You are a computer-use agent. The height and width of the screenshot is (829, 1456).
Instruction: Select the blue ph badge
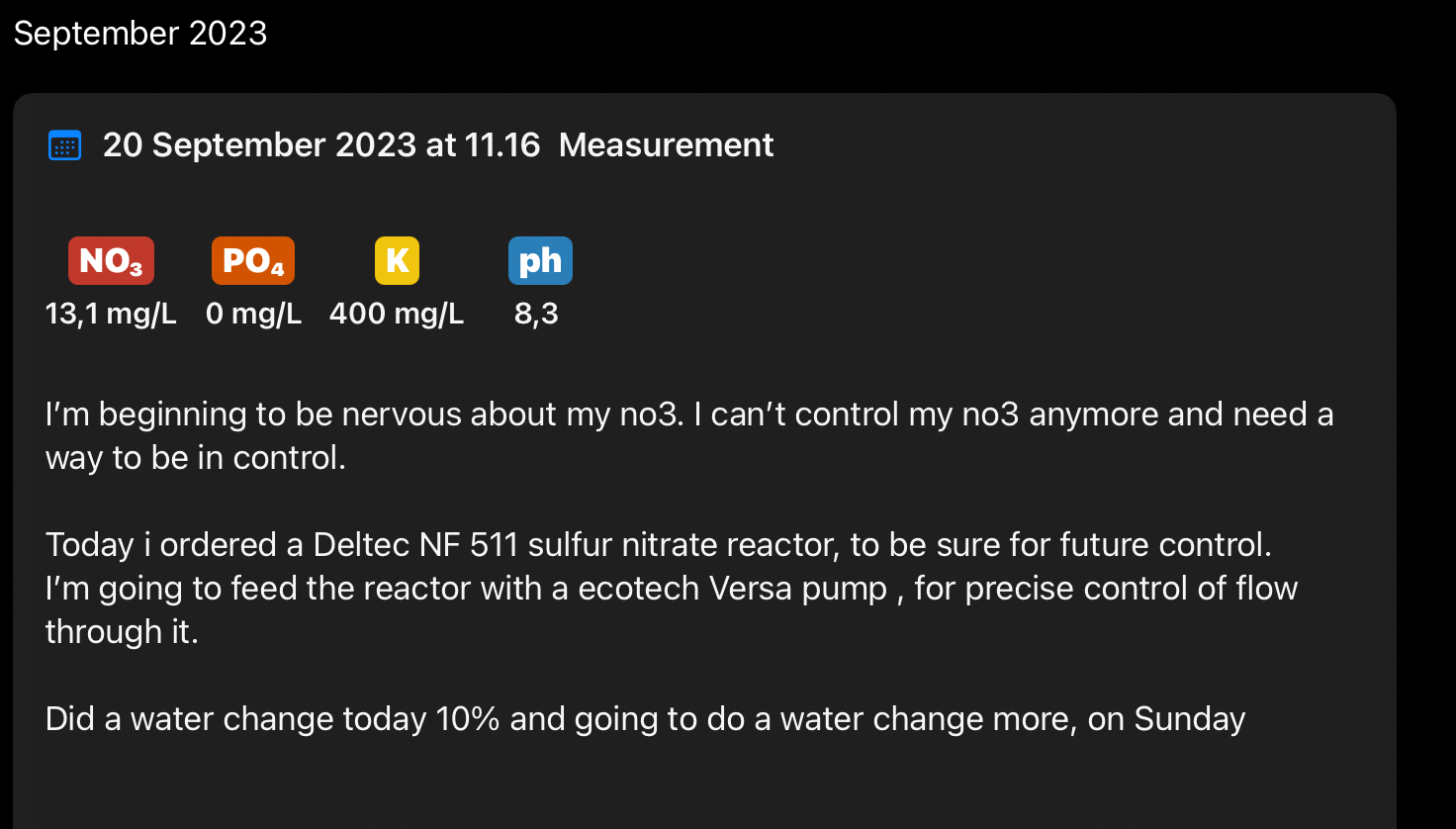[x=540, y=261]
